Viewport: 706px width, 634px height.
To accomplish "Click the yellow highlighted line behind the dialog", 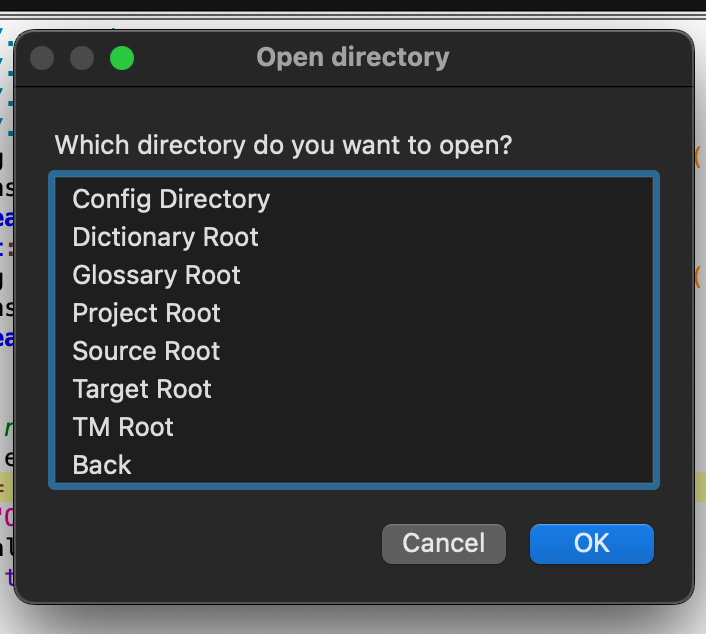I will [699, 487].
